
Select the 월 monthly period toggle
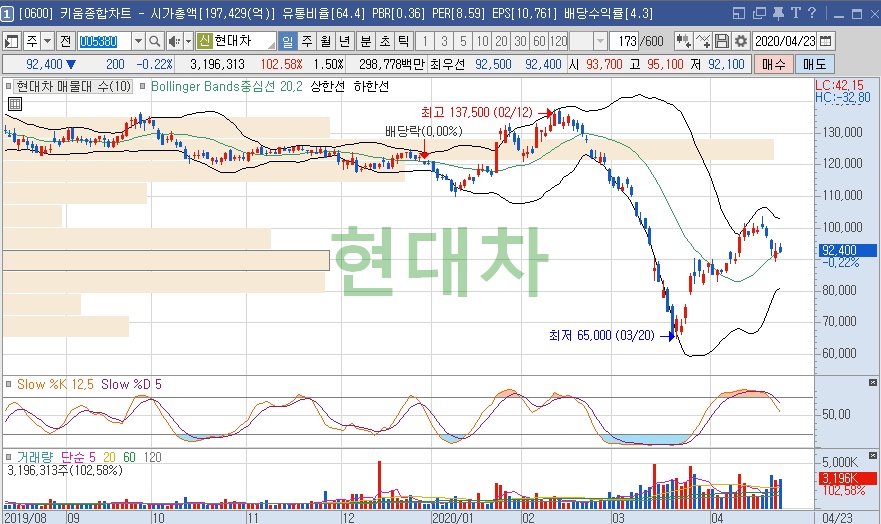pyautogui.click(x=326, y=41)
